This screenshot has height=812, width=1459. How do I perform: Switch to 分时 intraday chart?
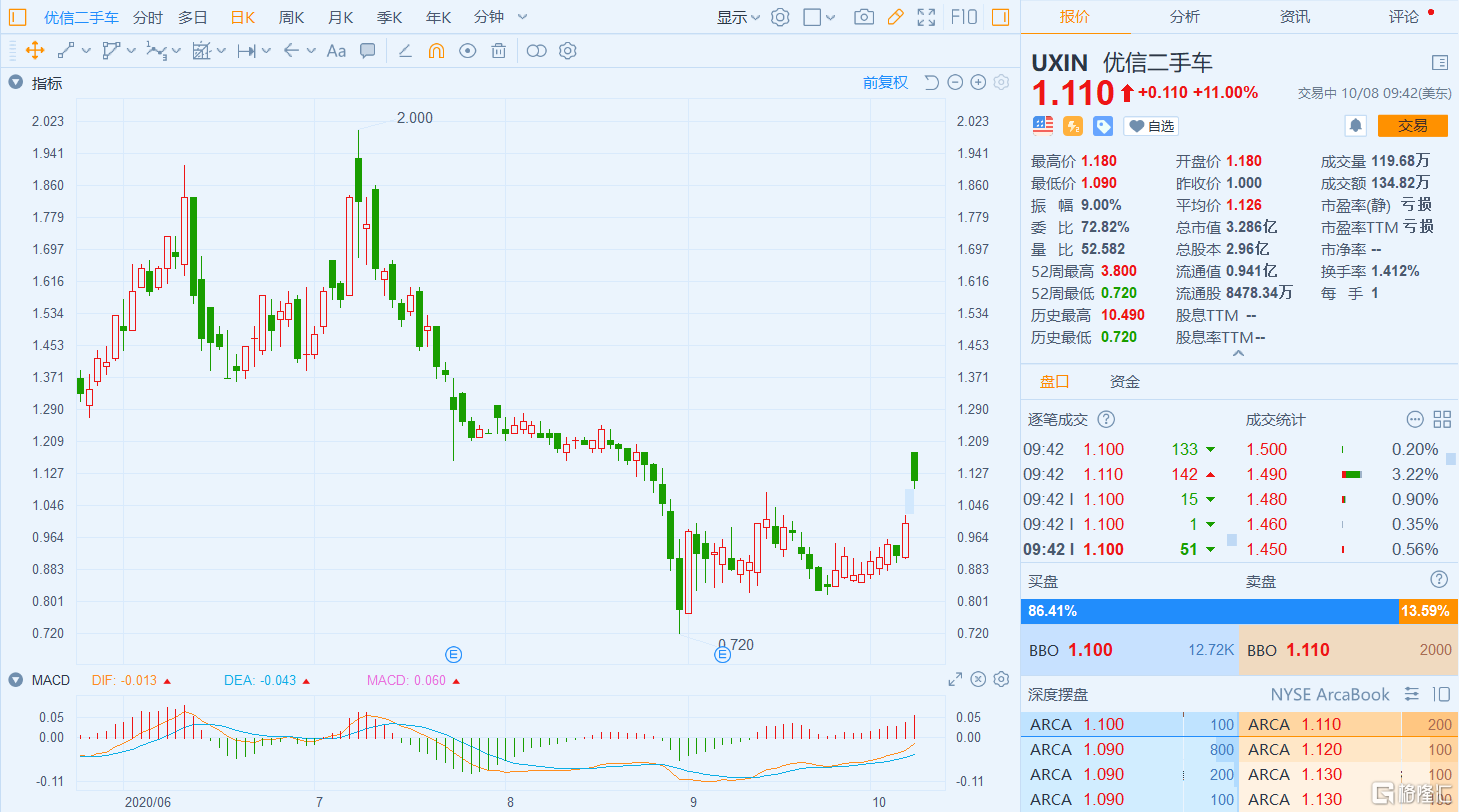tap(147, 17)
